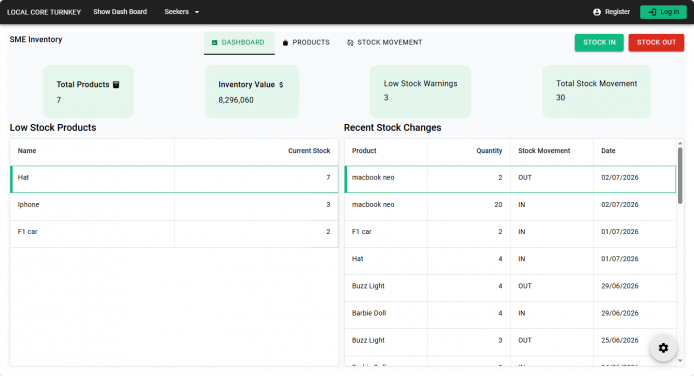Click the Product column header
Image resolution: width=694 pixels, height=376 pixels.
click(386, 151)
